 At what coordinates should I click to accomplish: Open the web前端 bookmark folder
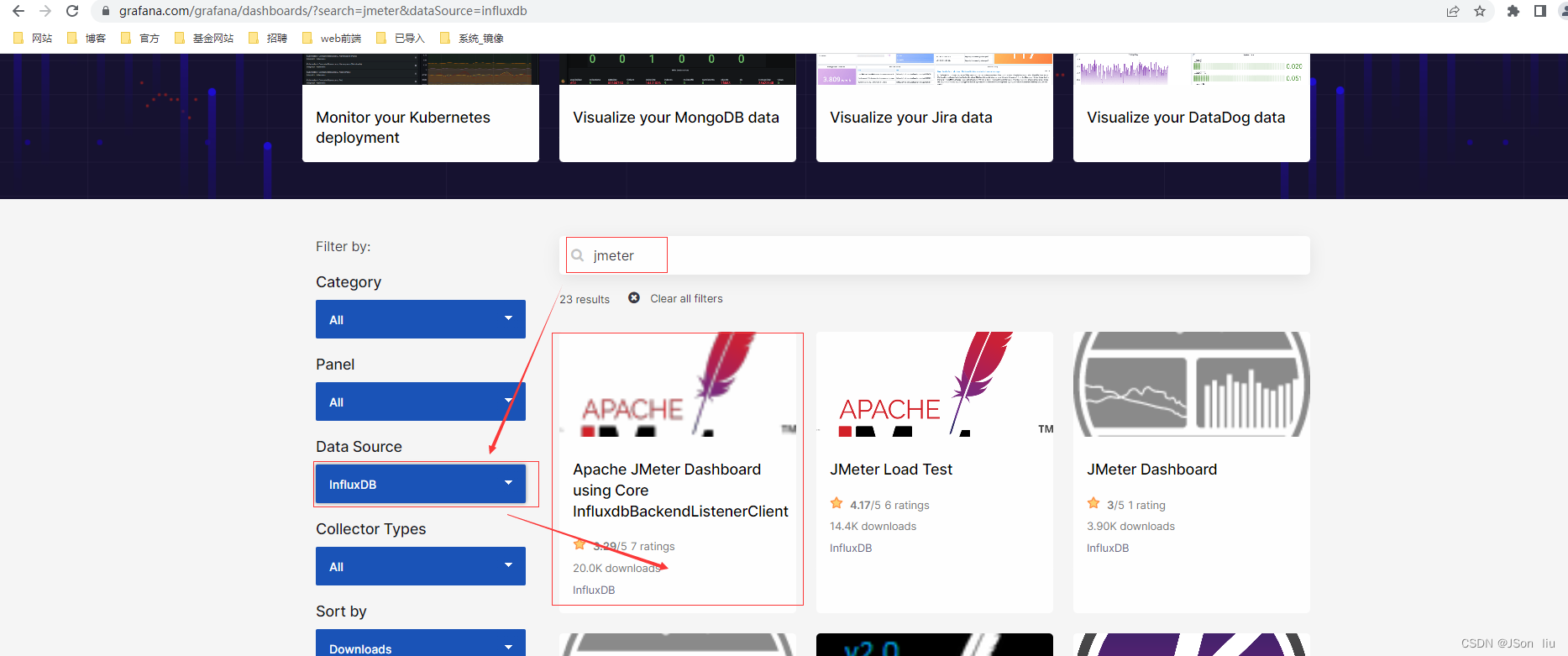click(x=332, y=38)
